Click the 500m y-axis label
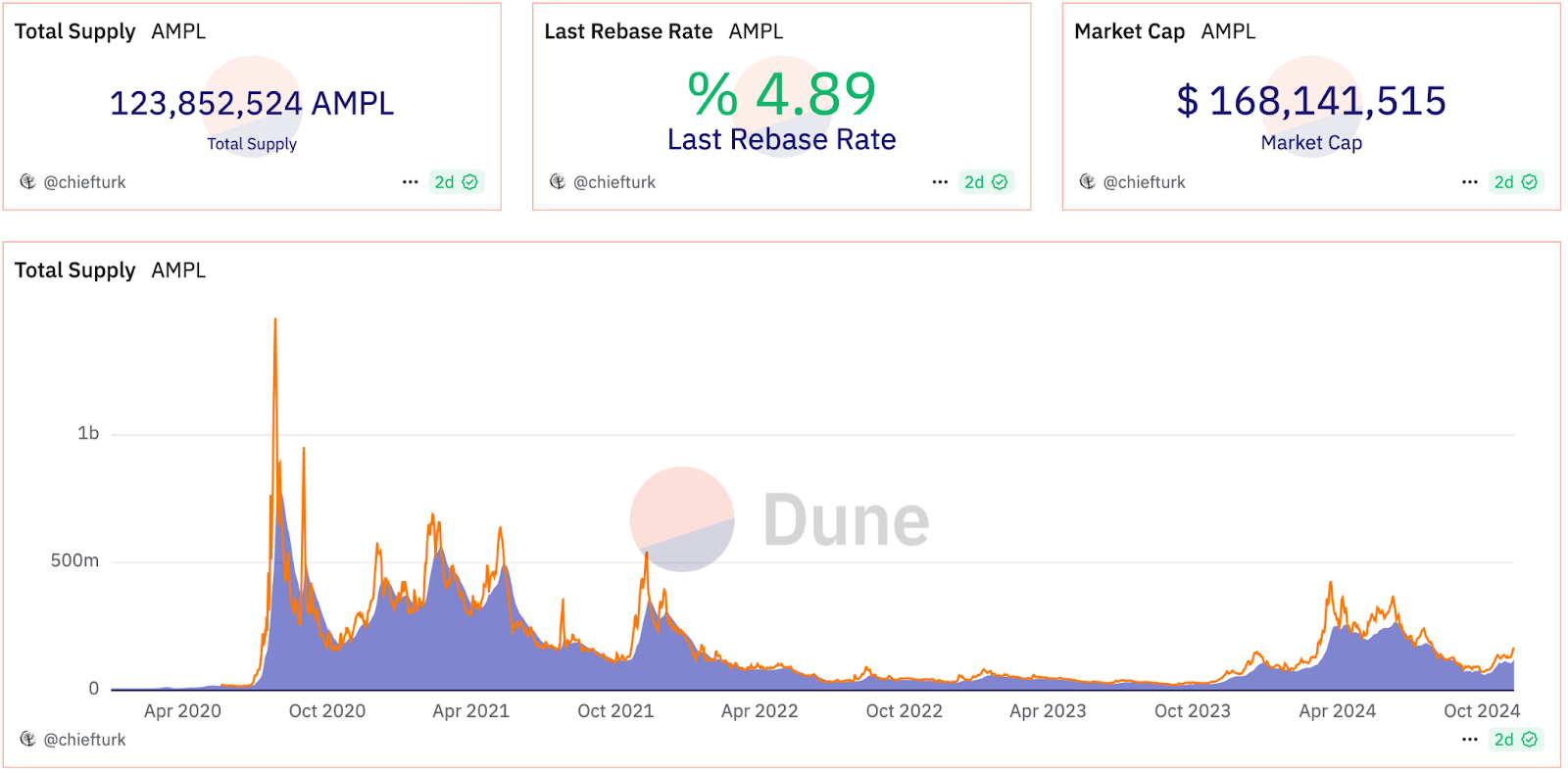 coord(74,560)
